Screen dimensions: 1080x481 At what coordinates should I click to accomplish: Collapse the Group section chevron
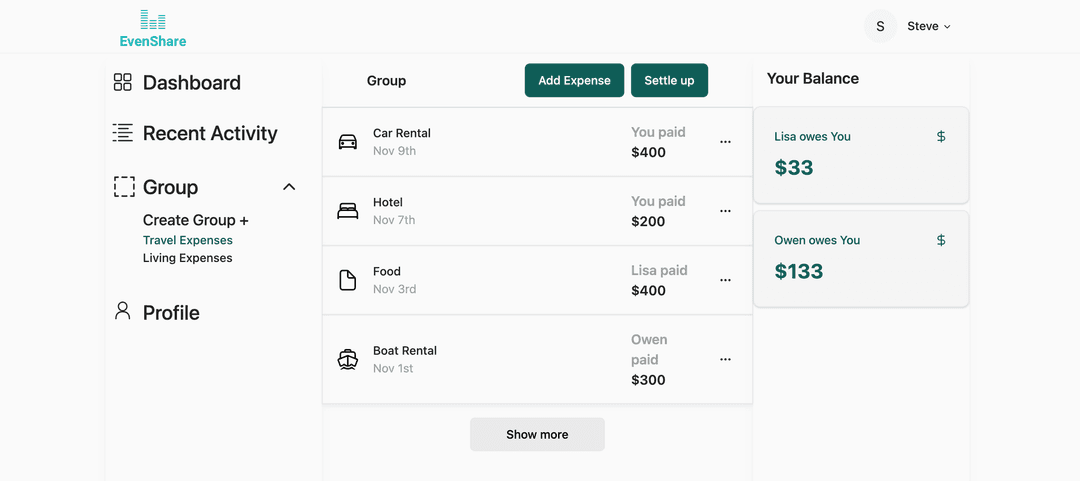click(x=289, y=187)
